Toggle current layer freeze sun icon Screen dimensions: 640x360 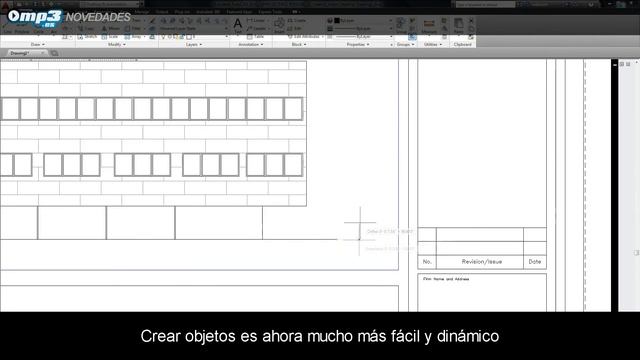click(169, 37)
